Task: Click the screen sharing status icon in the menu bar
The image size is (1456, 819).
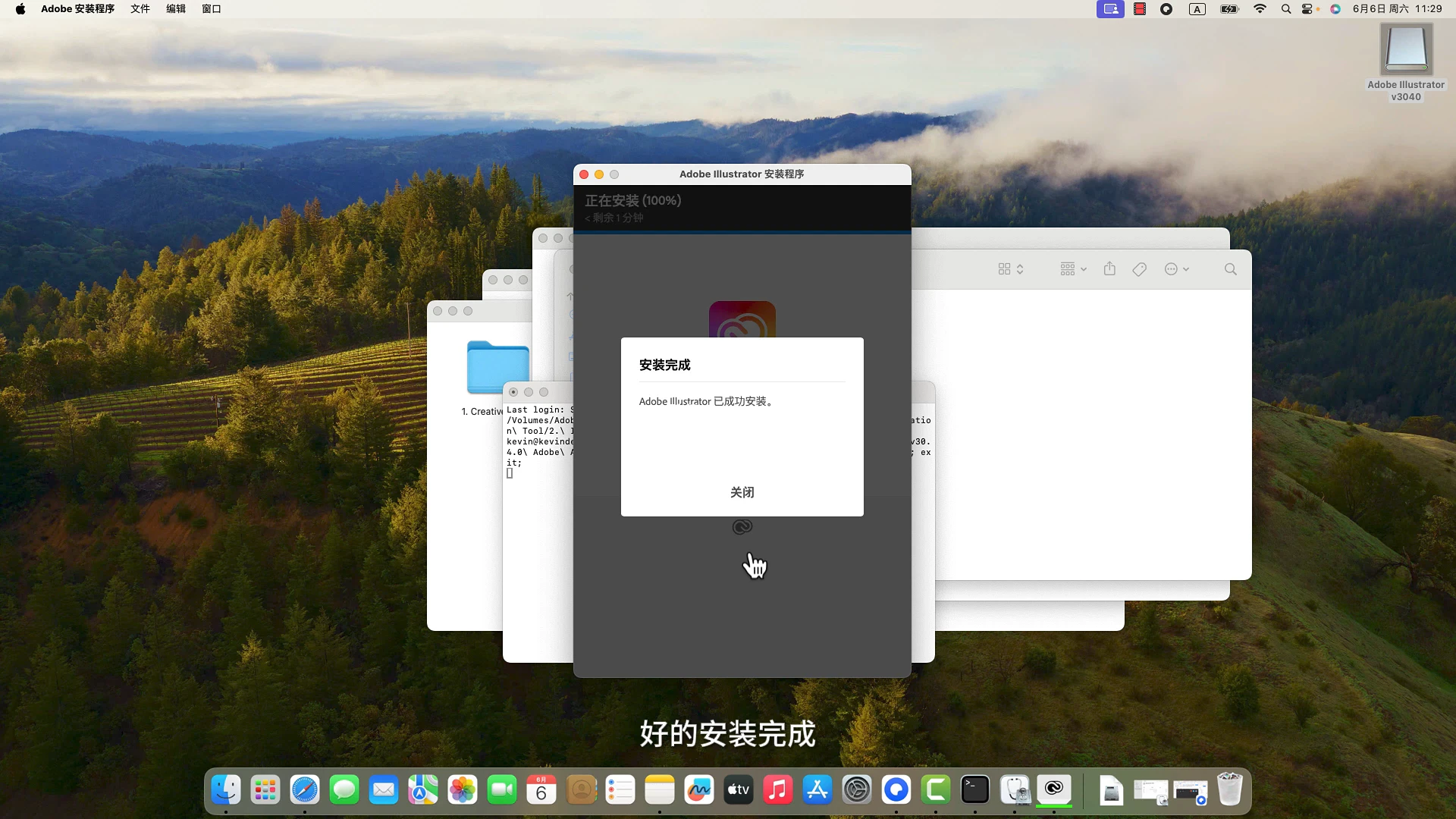Action: click(1110, 9)
